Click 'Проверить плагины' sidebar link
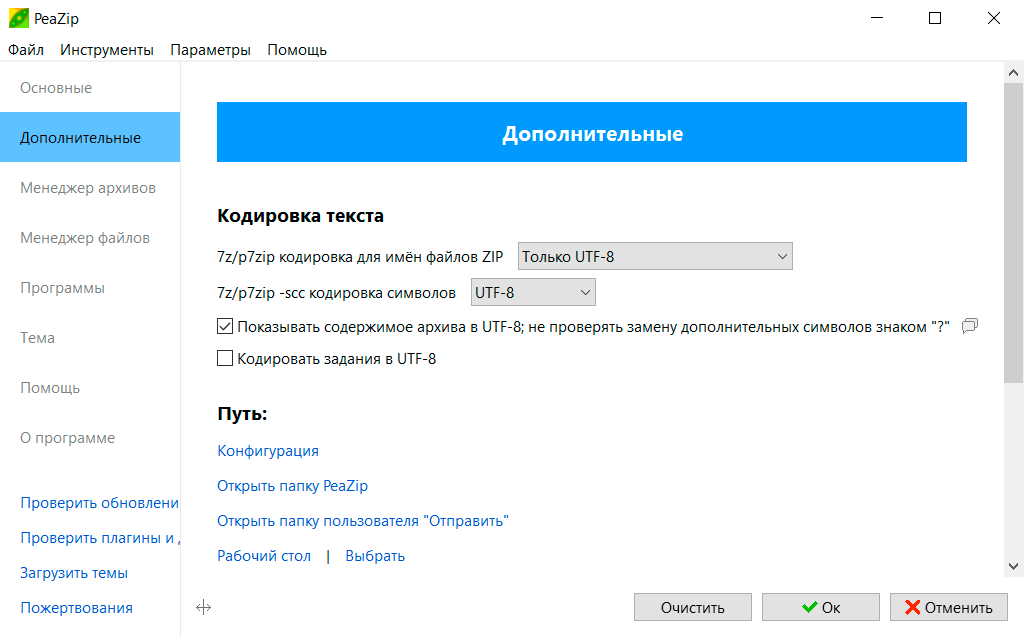Image resolution: width=1024 pixels, height=637 pixels. pos(100,538)
